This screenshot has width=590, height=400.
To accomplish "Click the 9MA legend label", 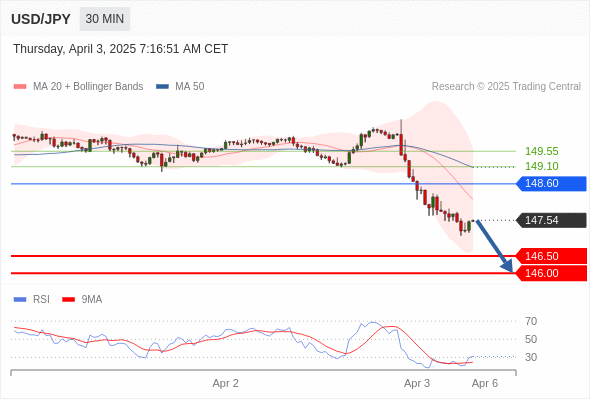I will (x=92, y=300).
